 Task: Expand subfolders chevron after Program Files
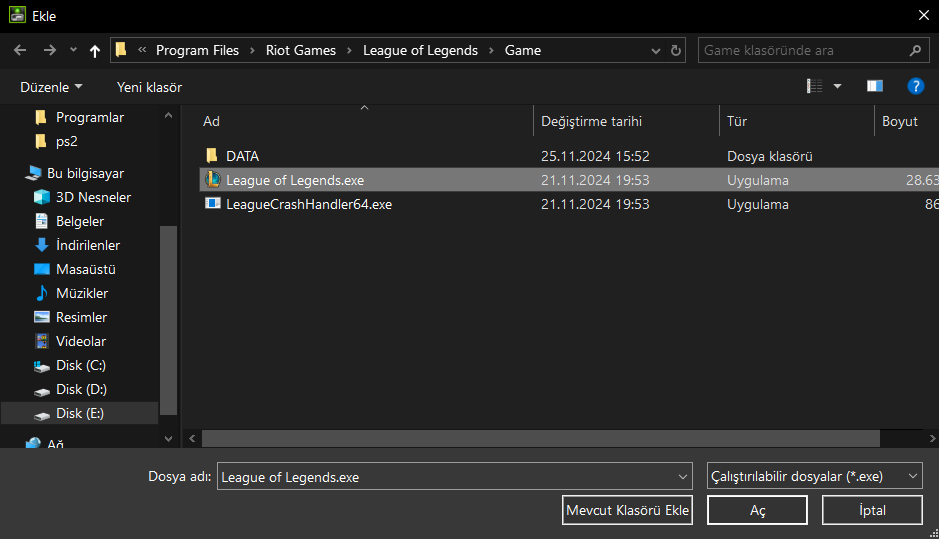pyautogui.click(x=252, y=50)
